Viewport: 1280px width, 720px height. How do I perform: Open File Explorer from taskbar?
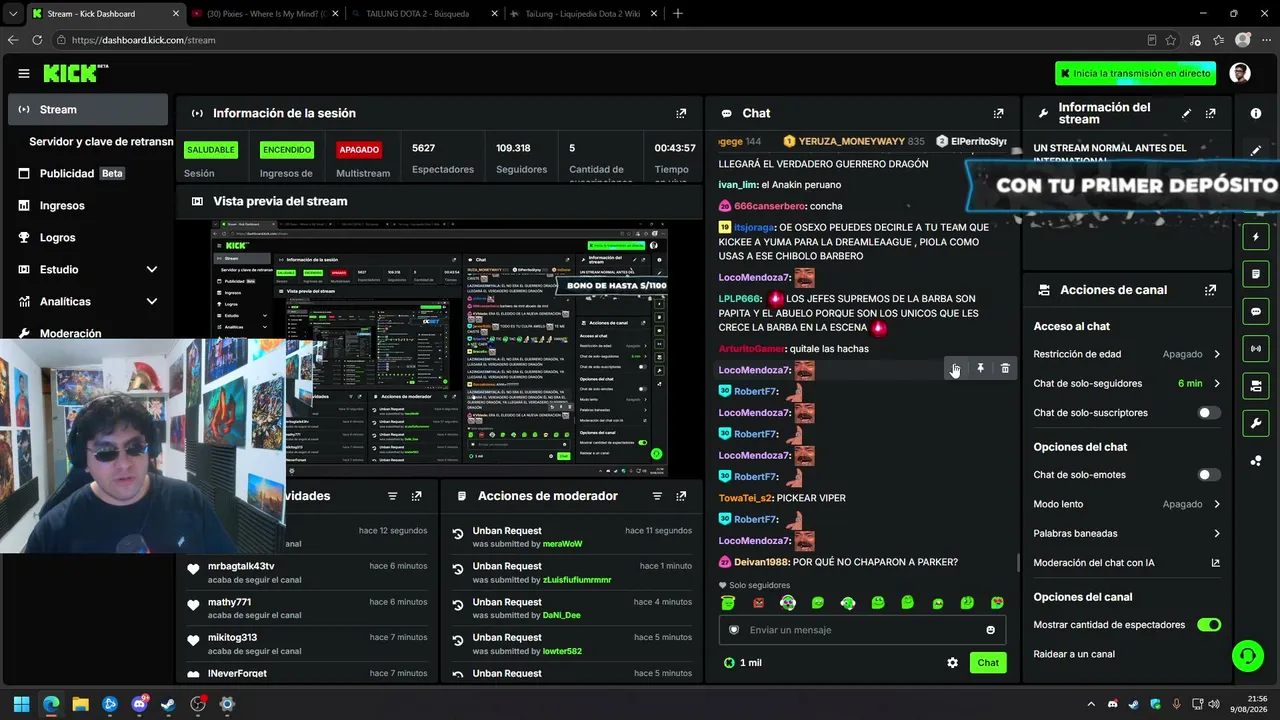[x=80, y=704]
